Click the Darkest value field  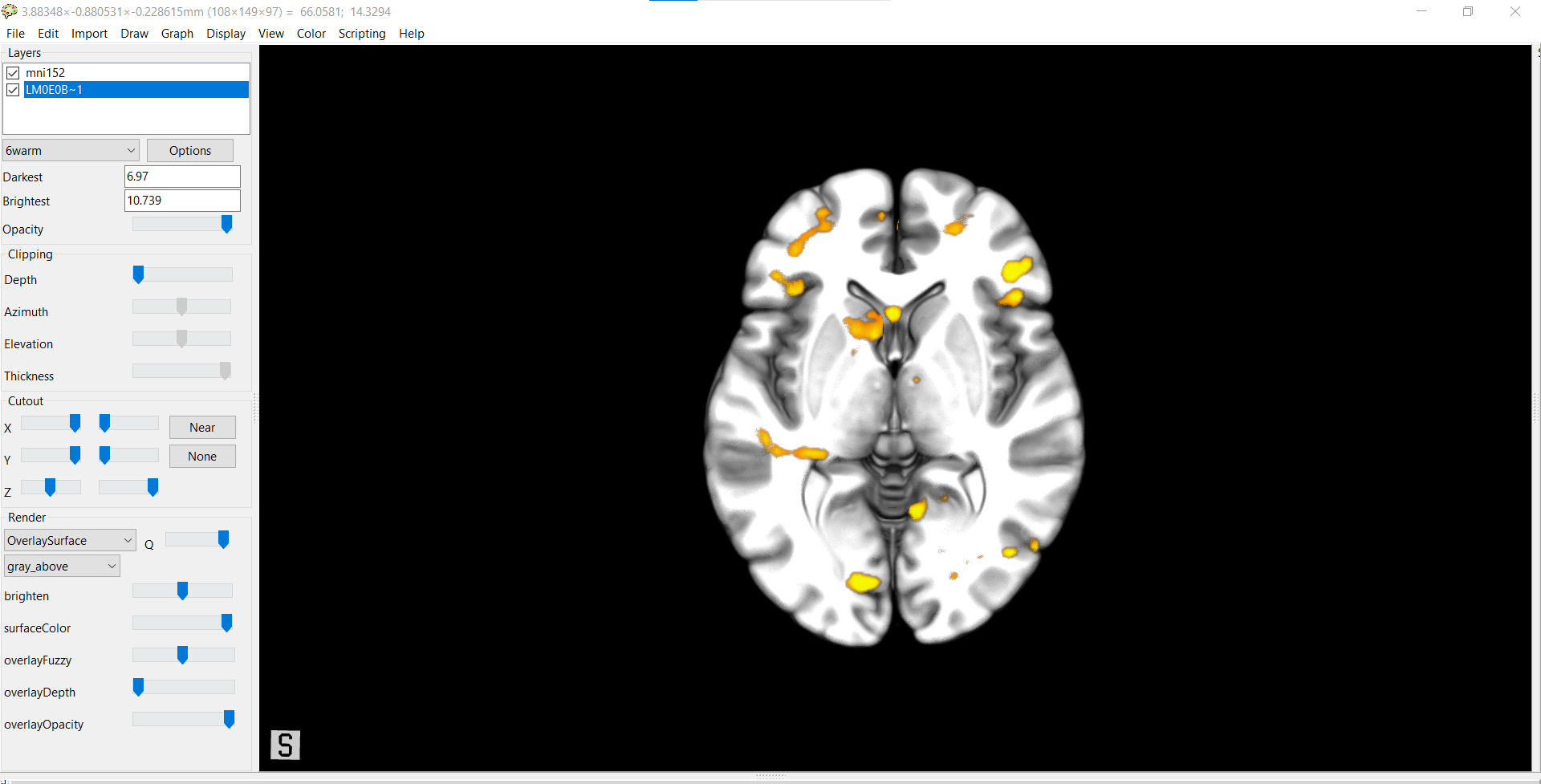[182, 177]
